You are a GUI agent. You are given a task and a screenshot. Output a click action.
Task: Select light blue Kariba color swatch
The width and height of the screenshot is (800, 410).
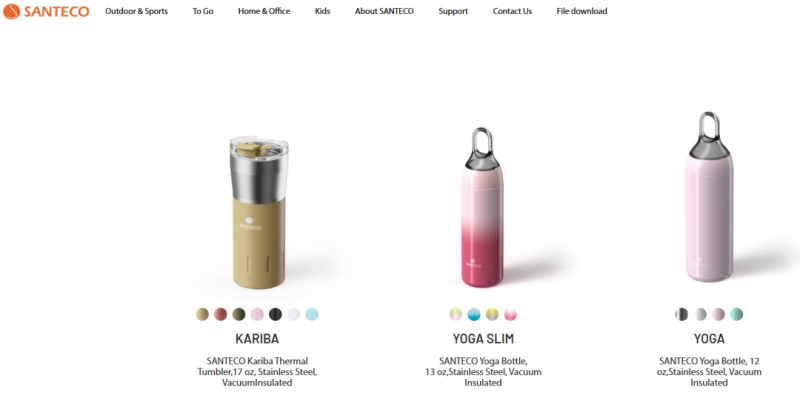(312, 314)
